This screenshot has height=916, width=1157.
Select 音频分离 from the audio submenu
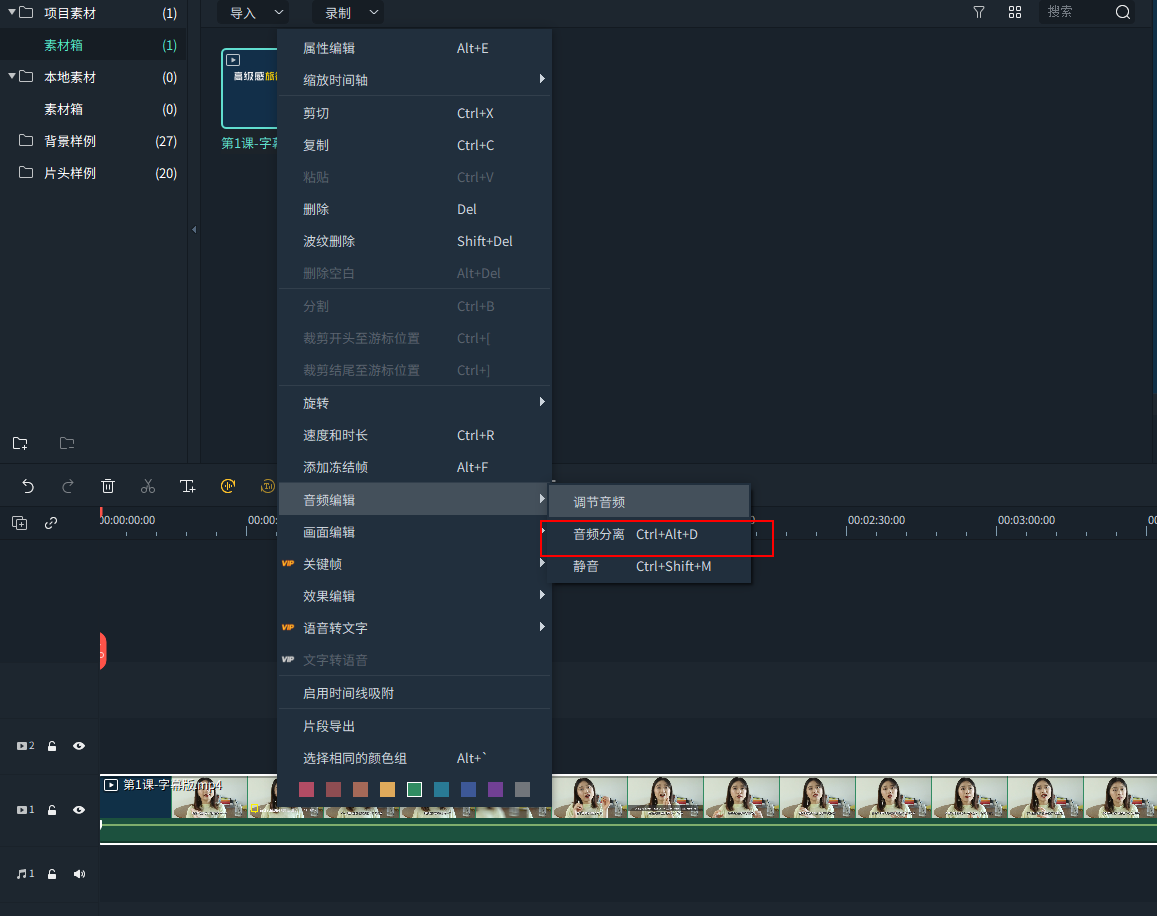[599, 535]
